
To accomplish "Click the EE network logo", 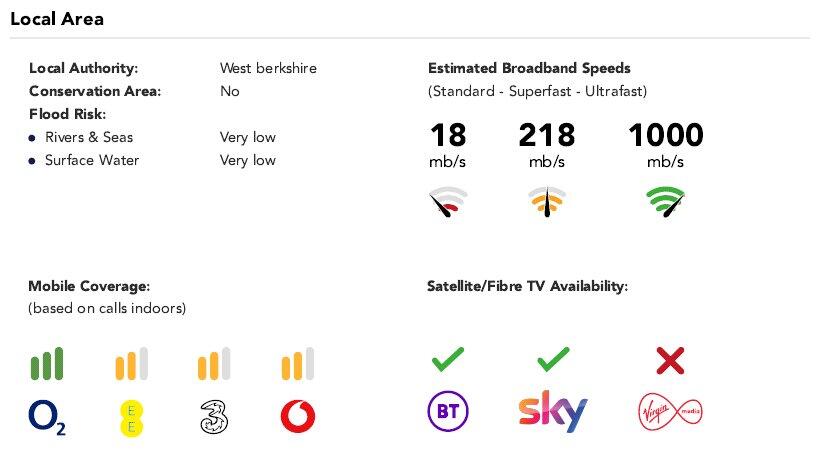I will click(131, 416).
